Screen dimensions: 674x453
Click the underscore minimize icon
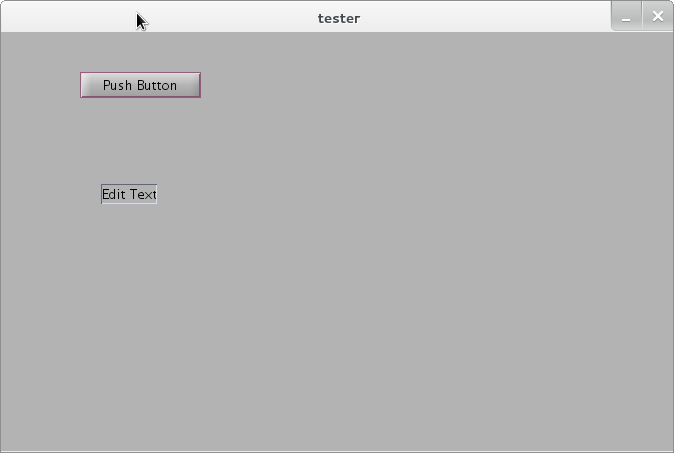[626, 20]
